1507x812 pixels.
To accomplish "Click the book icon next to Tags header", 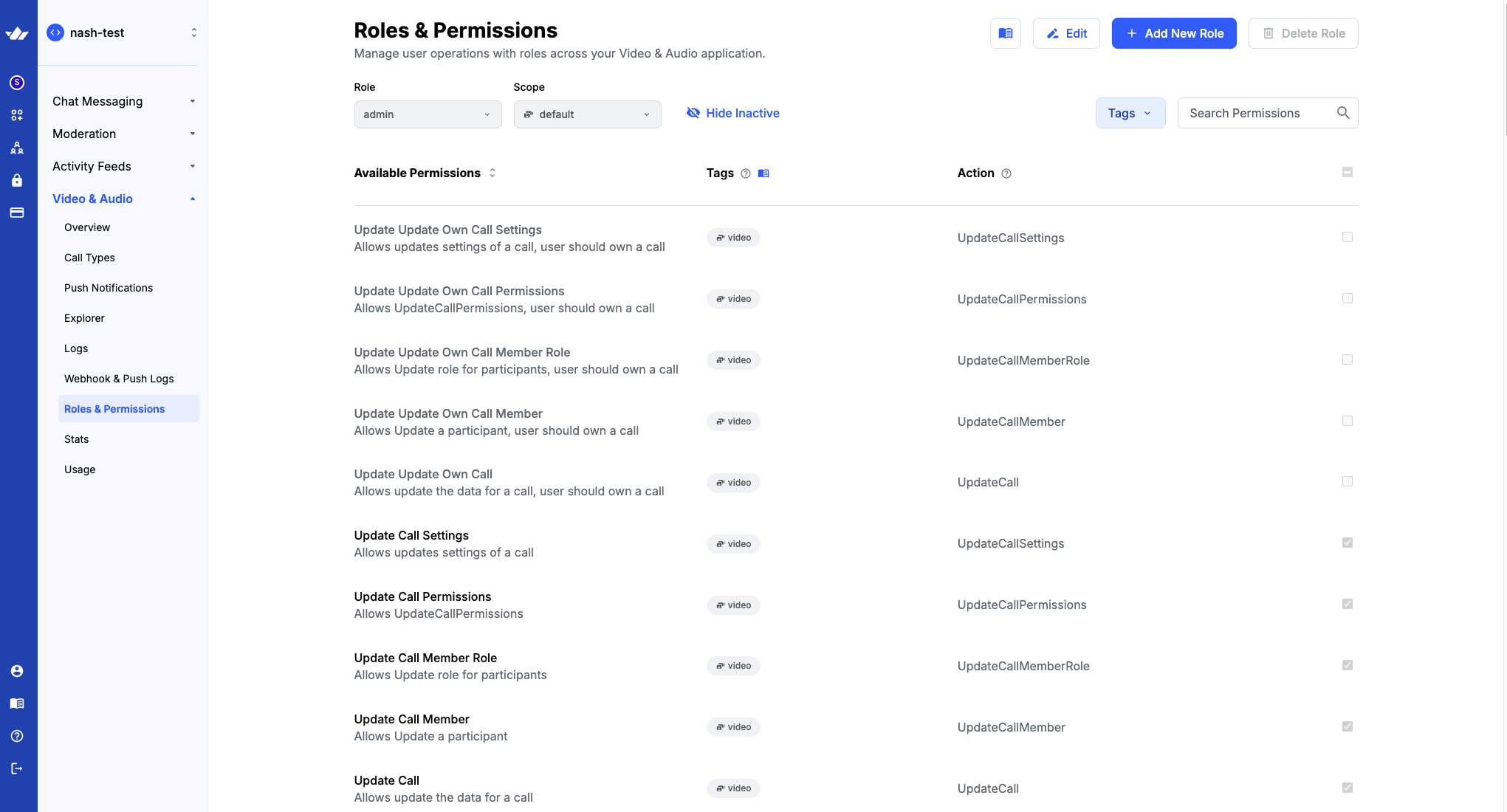I will [x=763, y=173].
